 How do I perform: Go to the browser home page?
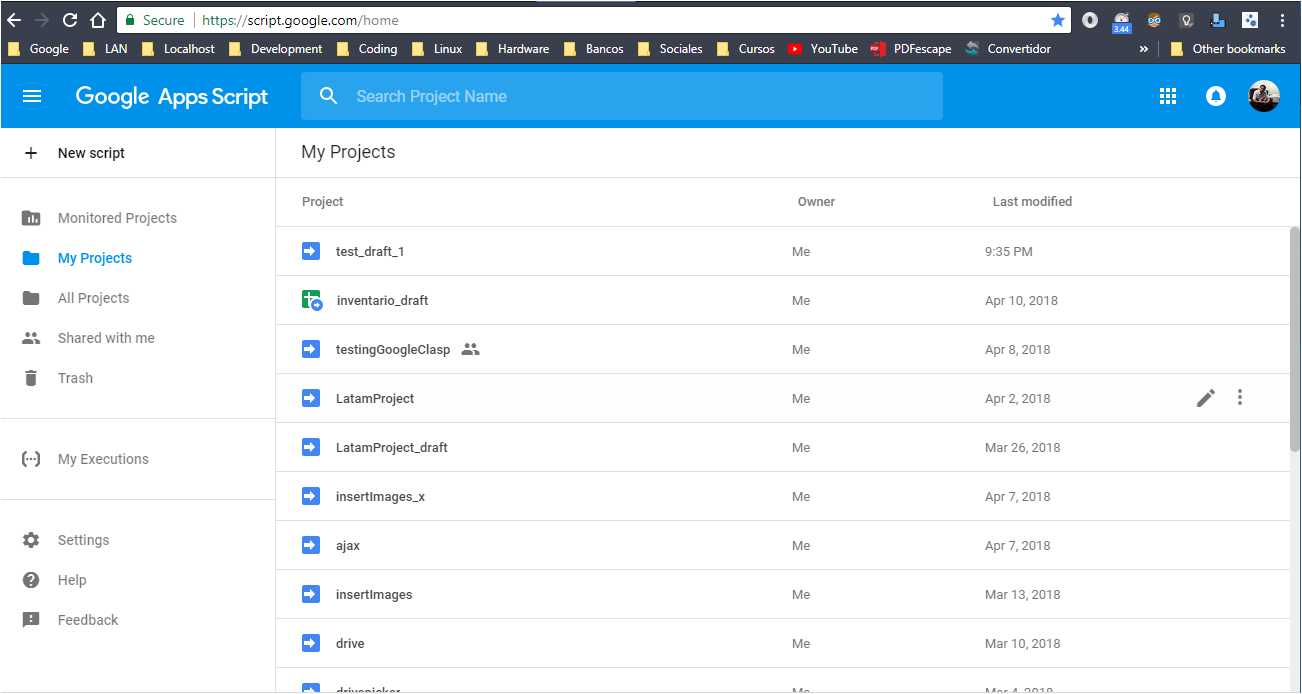pos(98,20)
